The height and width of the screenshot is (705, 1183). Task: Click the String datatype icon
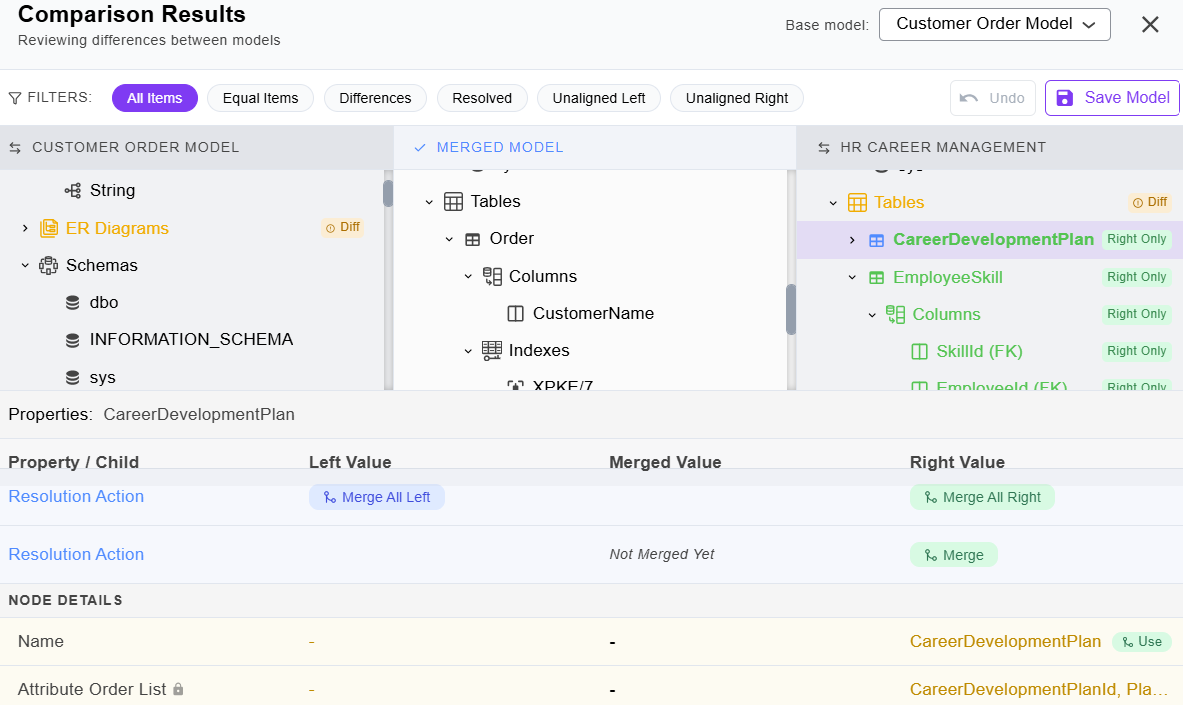pos(72,191)
